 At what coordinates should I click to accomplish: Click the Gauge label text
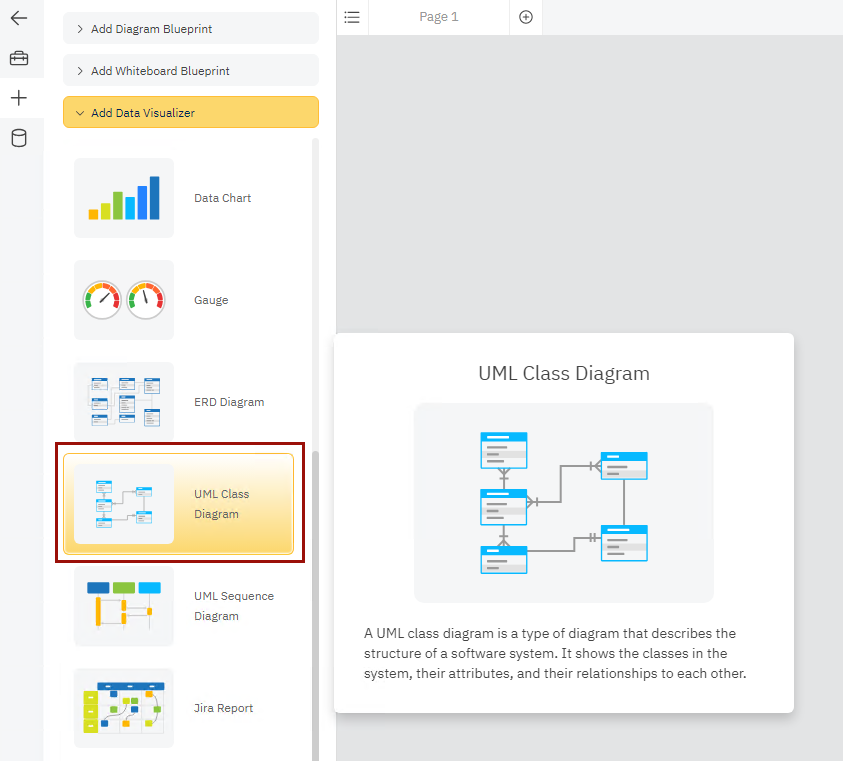tap(211, 300)
